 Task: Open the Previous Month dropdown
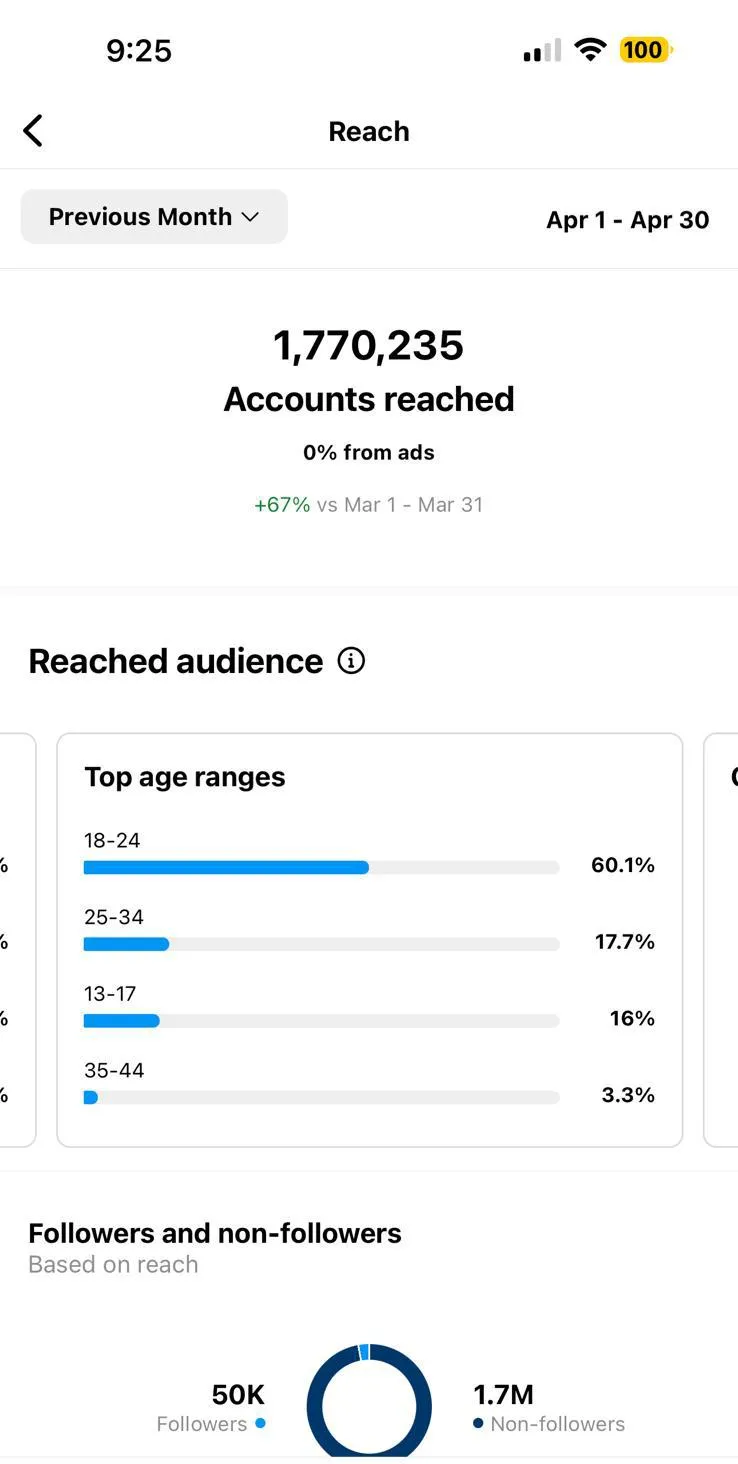pyautogui.click(x=152, y=216)
